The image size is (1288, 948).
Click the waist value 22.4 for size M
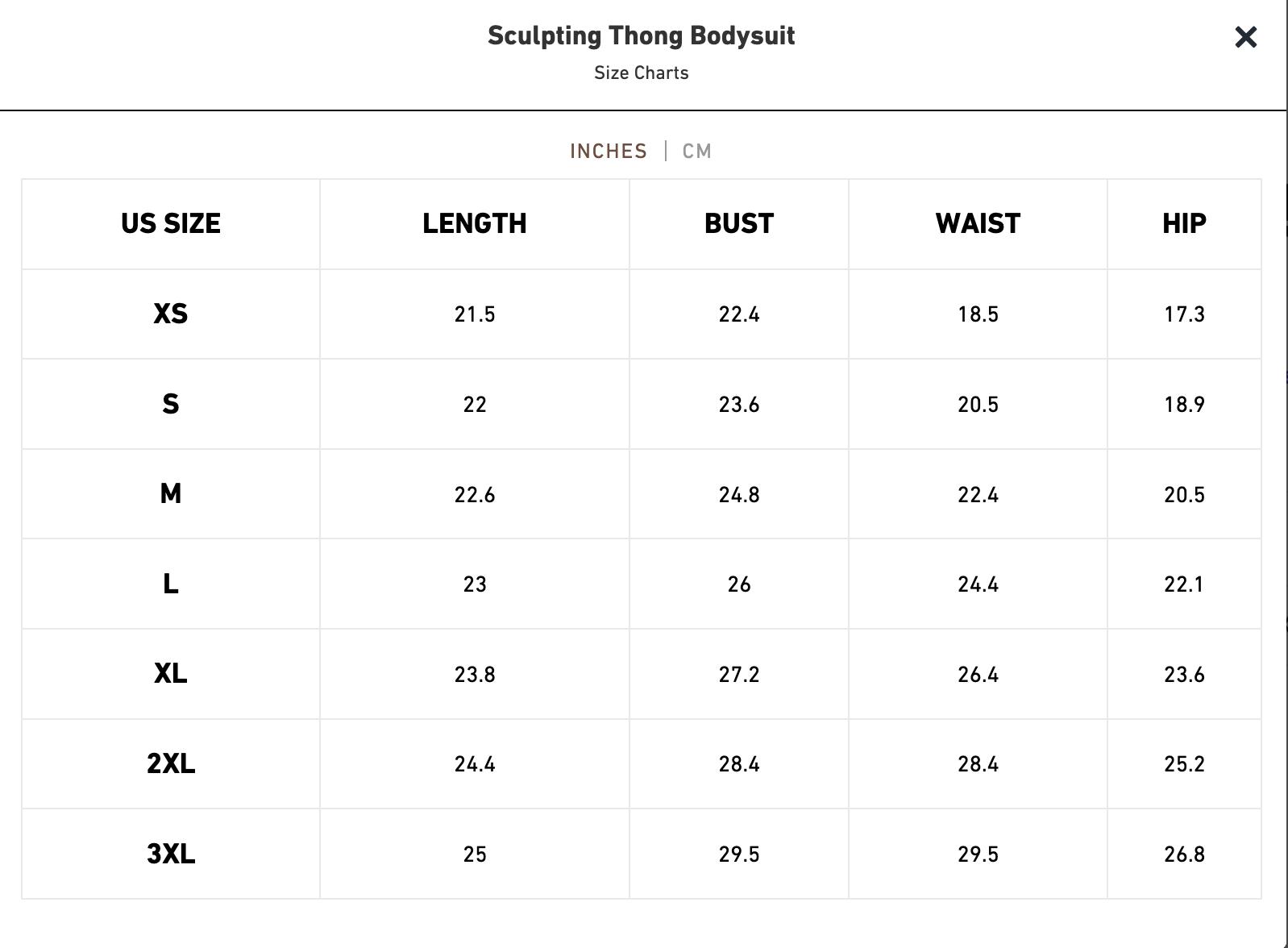978,494
